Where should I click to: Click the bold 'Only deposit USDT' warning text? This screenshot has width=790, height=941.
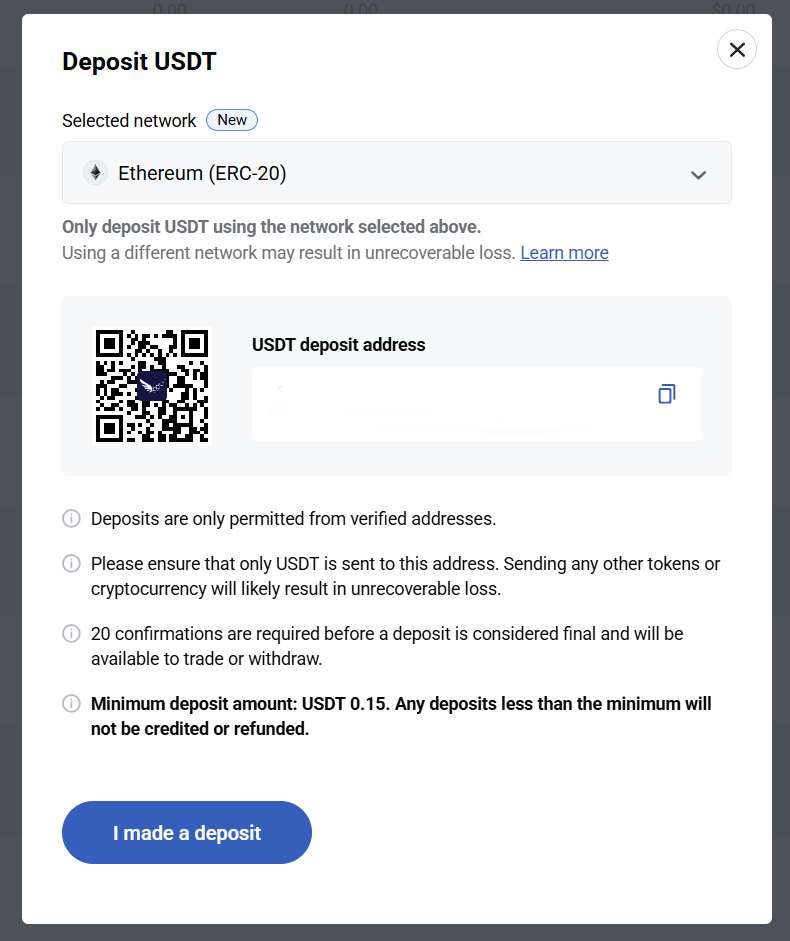271,227
